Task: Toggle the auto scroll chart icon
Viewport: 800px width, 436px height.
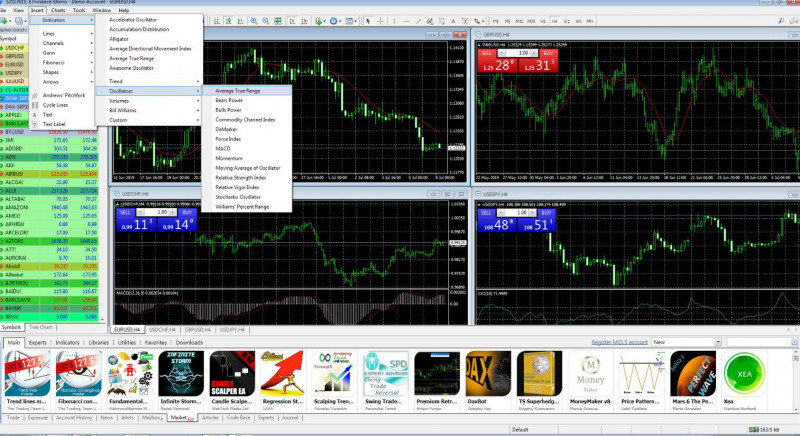Action: point(292,21)
